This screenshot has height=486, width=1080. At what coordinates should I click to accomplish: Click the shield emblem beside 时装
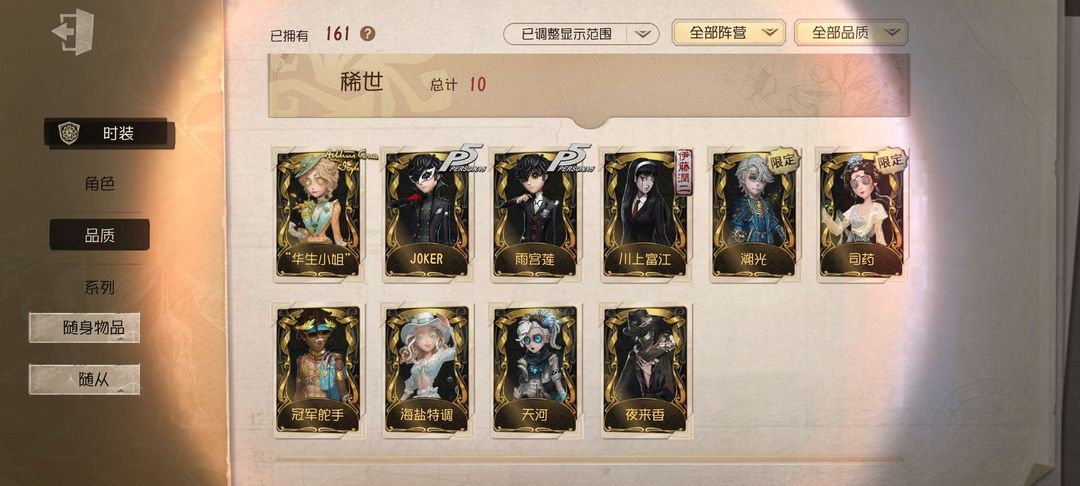[x=69, y=133]
